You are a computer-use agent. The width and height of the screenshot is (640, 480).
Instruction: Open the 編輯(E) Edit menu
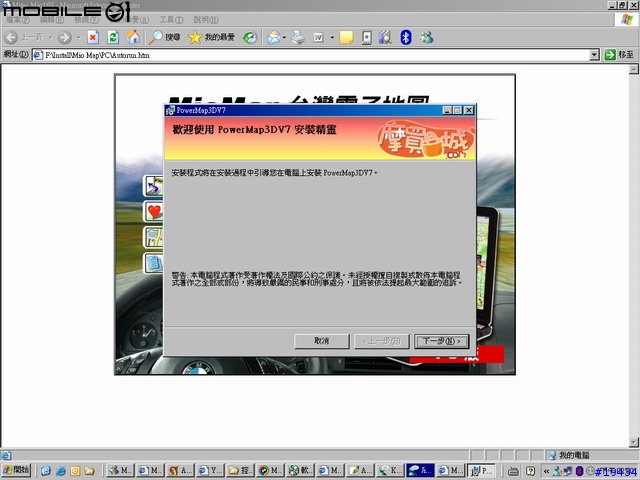click(x=51, y=20)
